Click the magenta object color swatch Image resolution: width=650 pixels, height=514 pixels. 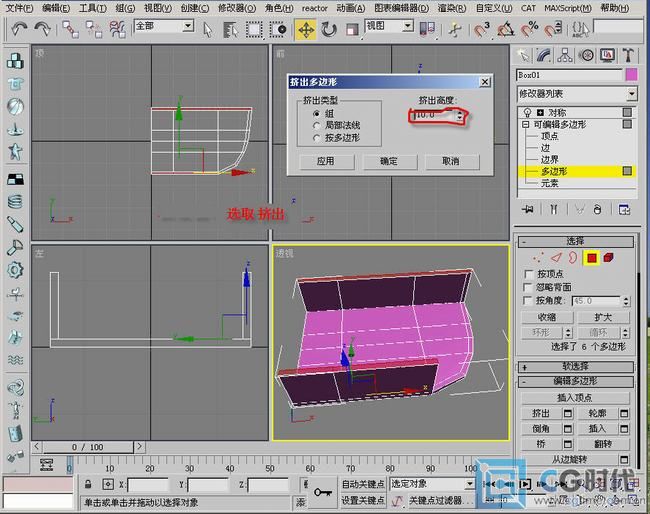point(631,75)
